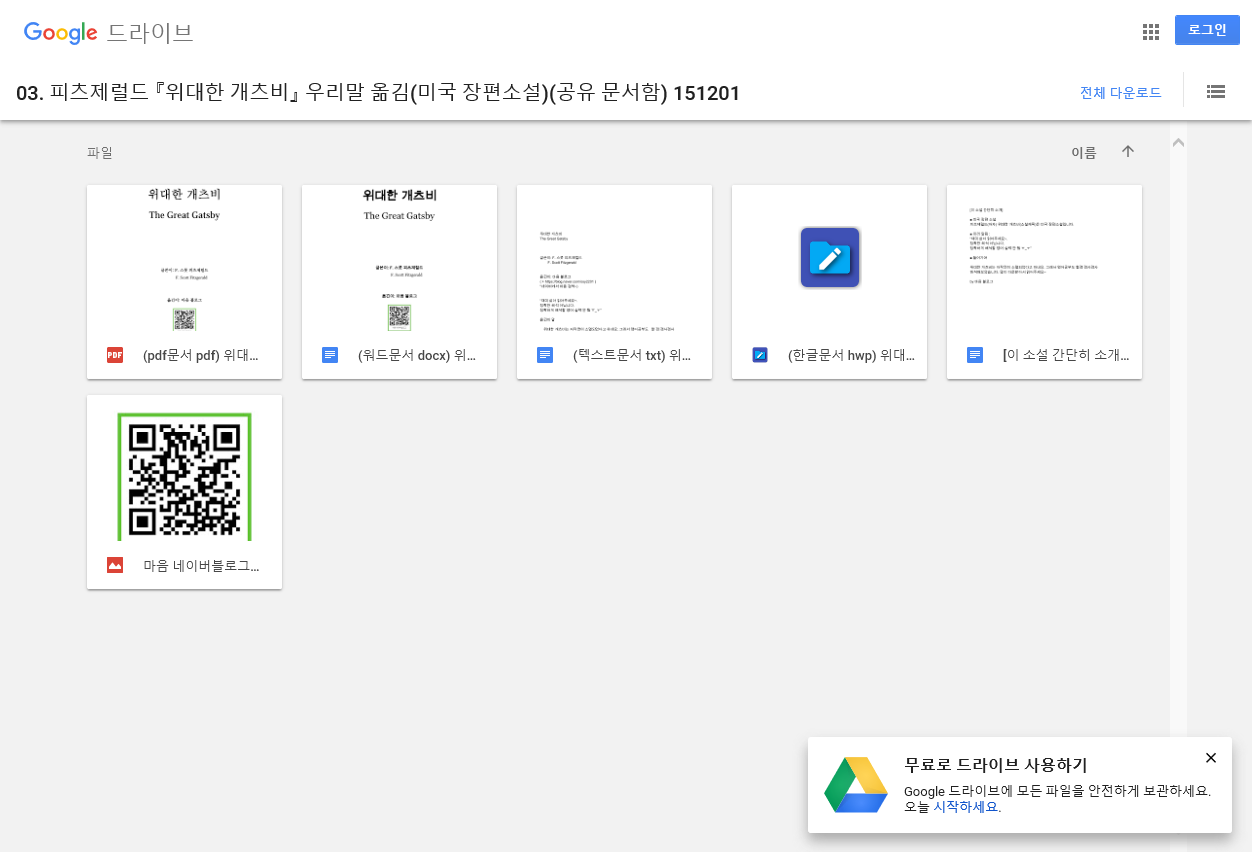Select the (pdf문서 pdf) 위대 file name
The width and height of the screenshot is (1252, 852).
201,355
